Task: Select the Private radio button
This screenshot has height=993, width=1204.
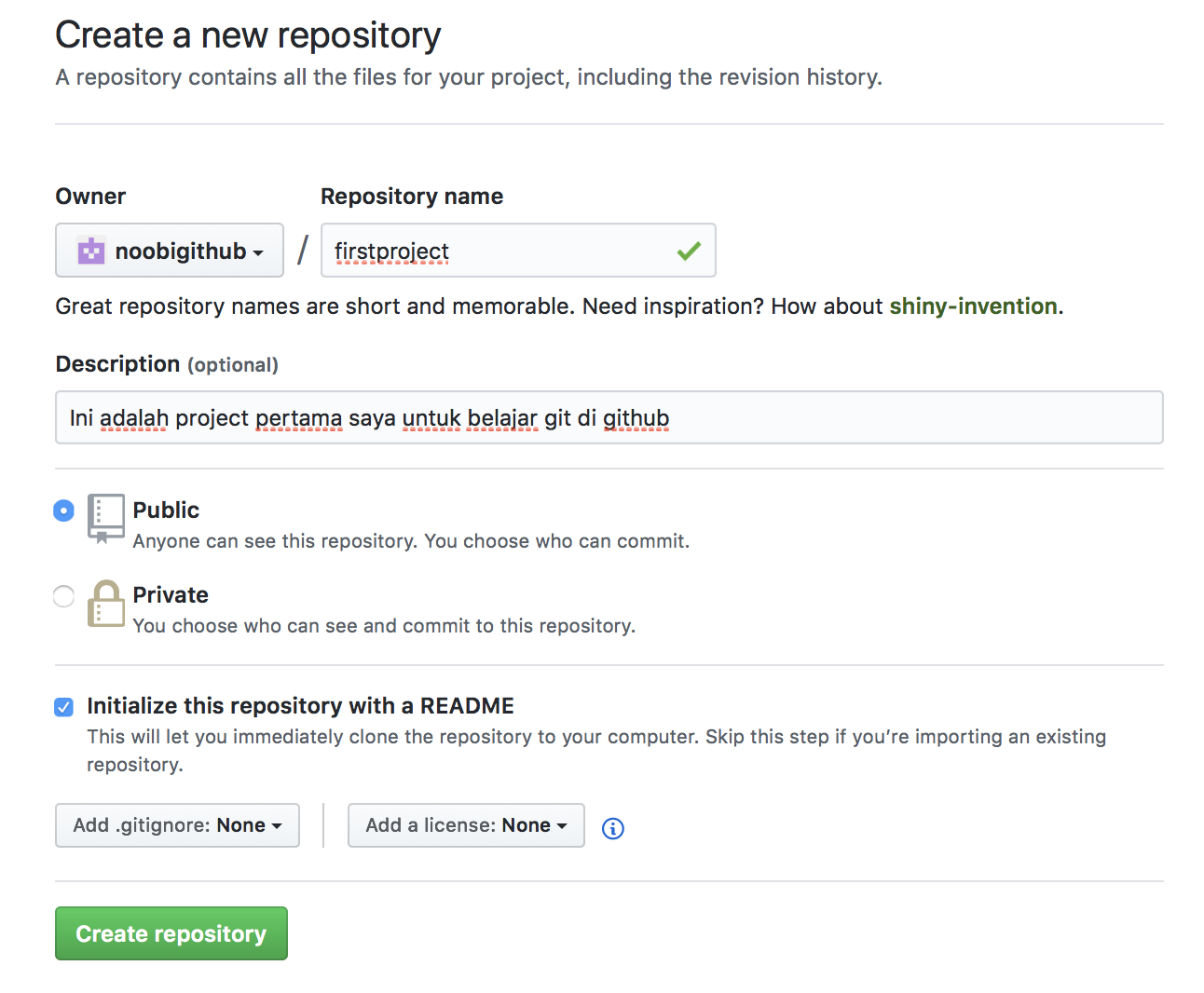Action: coord(63,596)
